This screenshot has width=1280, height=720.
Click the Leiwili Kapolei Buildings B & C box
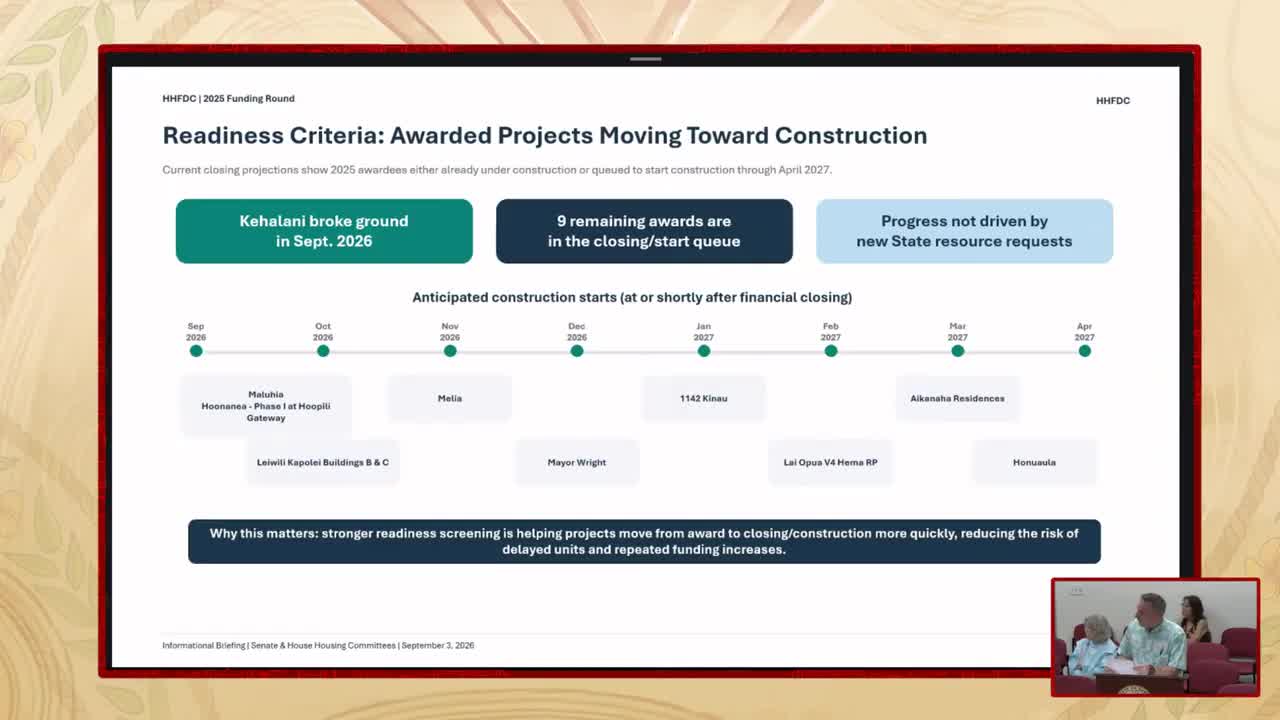click(323, 462)
